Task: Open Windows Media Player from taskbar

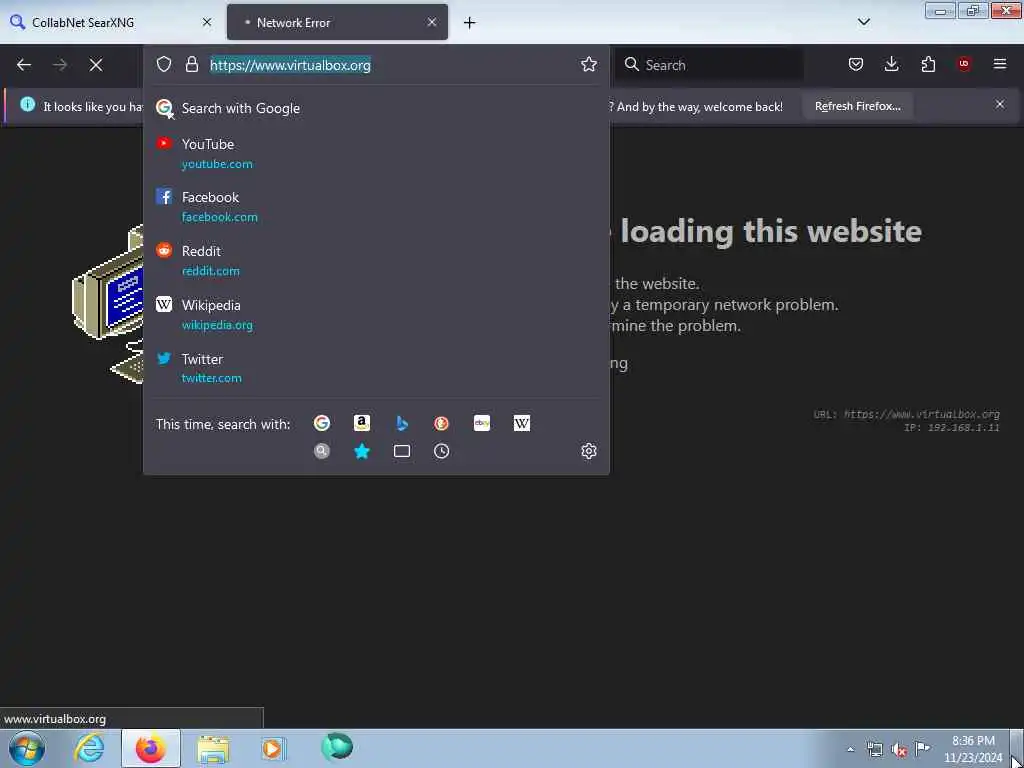Action: (x=274, y=749)
